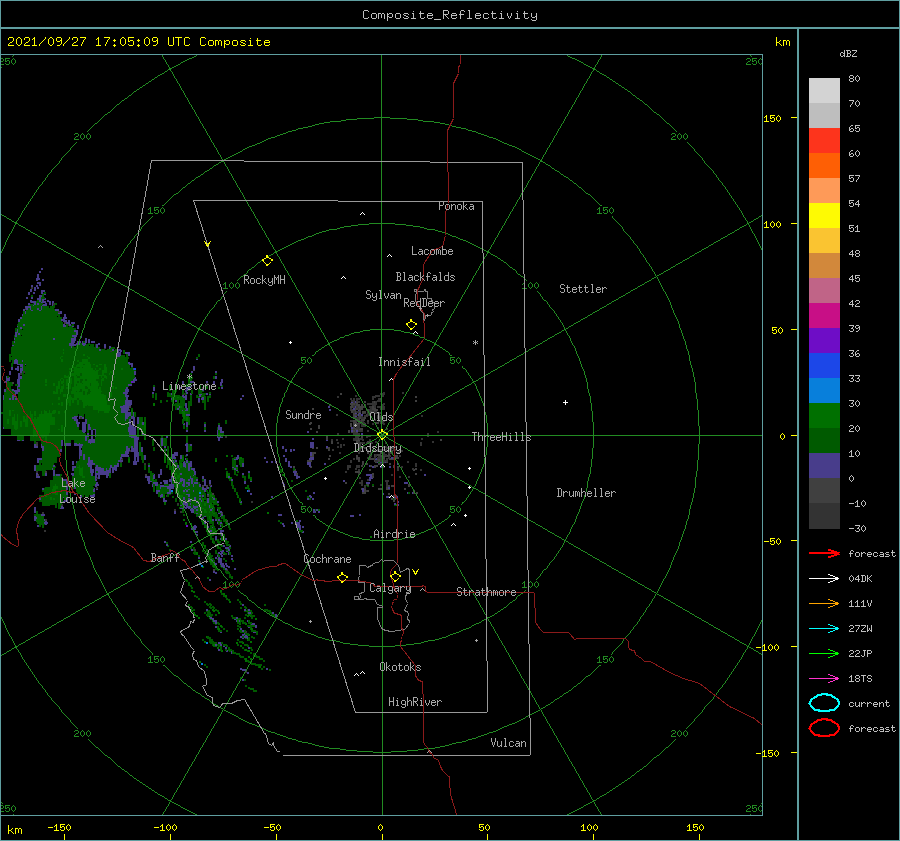
Task: Click the dBZ legend heading
Action: (848, 53)
